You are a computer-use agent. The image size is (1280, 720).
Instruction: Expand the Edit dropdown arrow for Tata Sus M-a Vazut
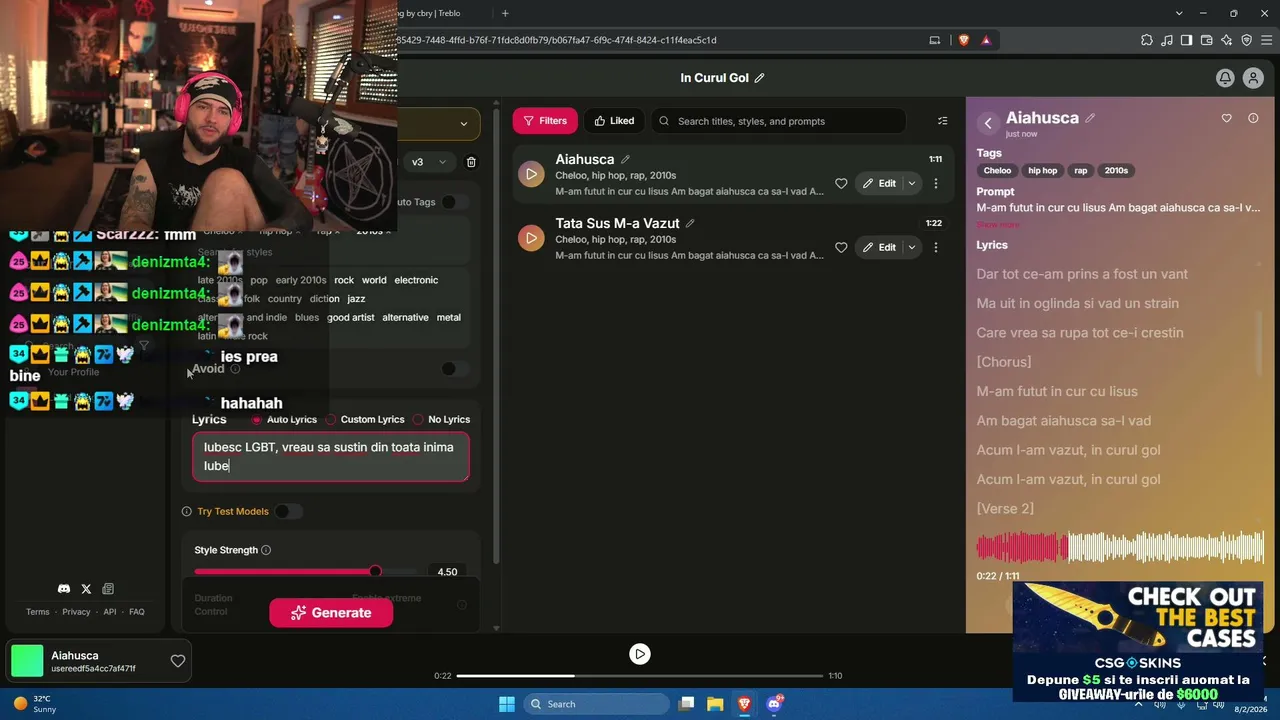click(x=911, y=248)
